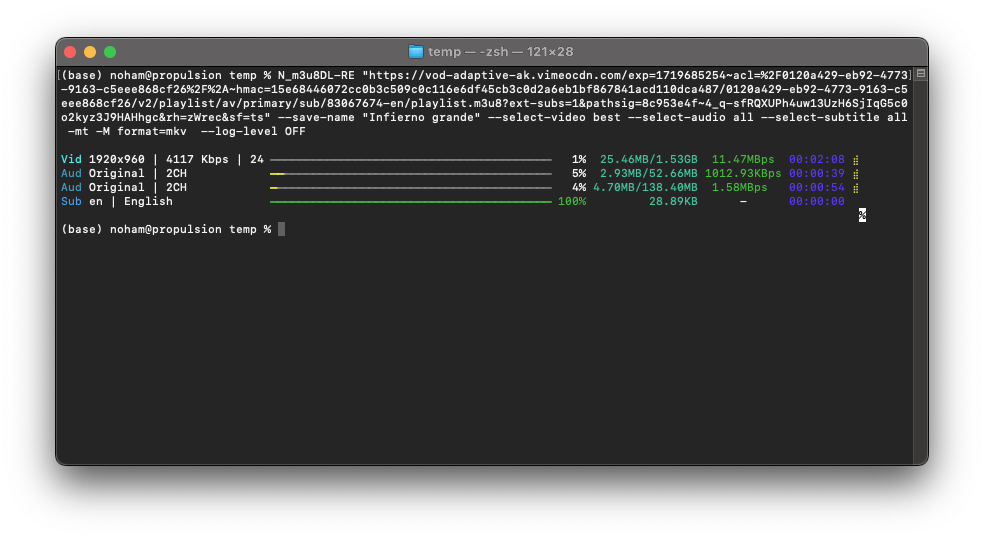Viewport: 984px width, 539px height.
Task: Click the 5% audio row progress bar
Action: [x=410, y=174]
